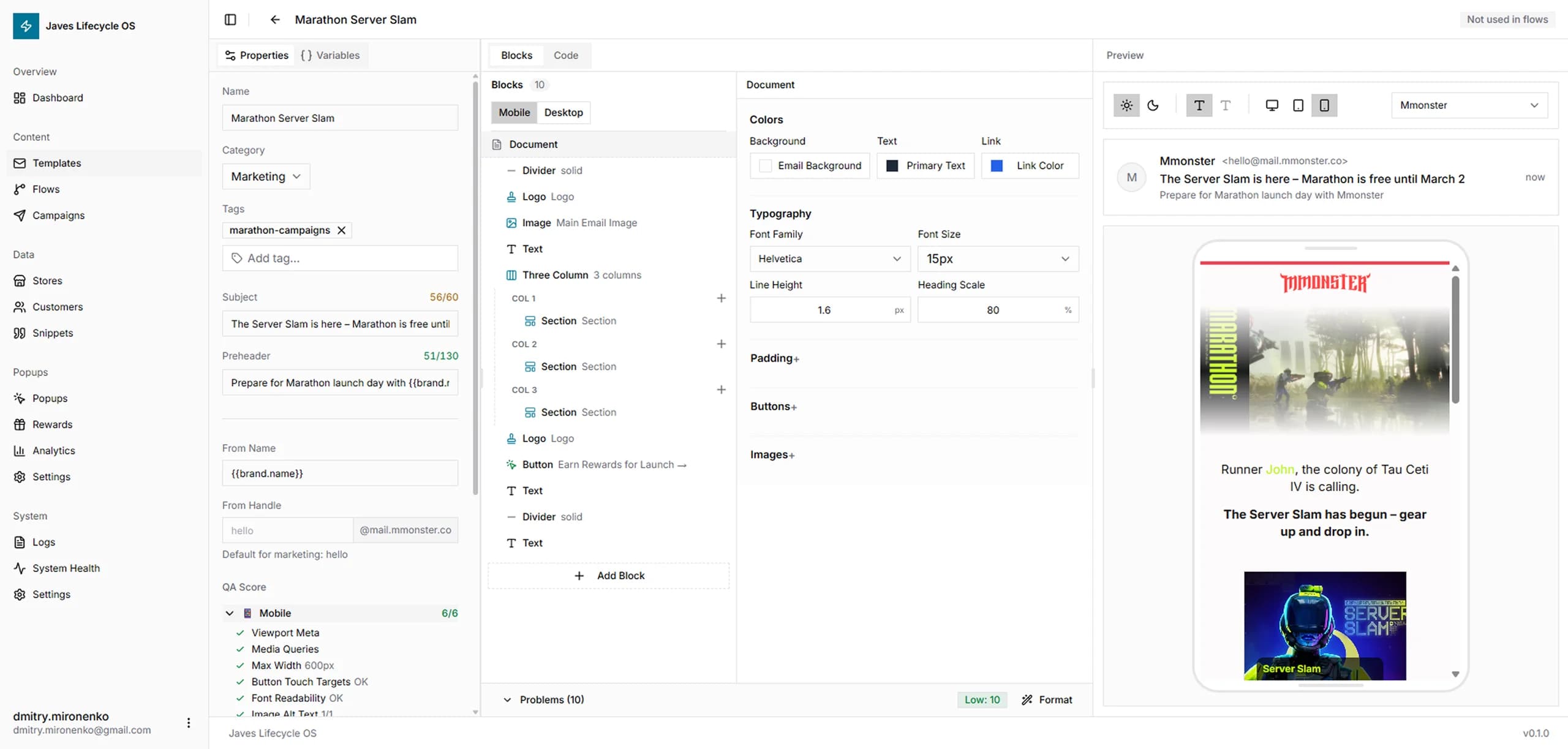Click the Subject input field
Screen dimensions: 1568x749
tap(340, 324)
